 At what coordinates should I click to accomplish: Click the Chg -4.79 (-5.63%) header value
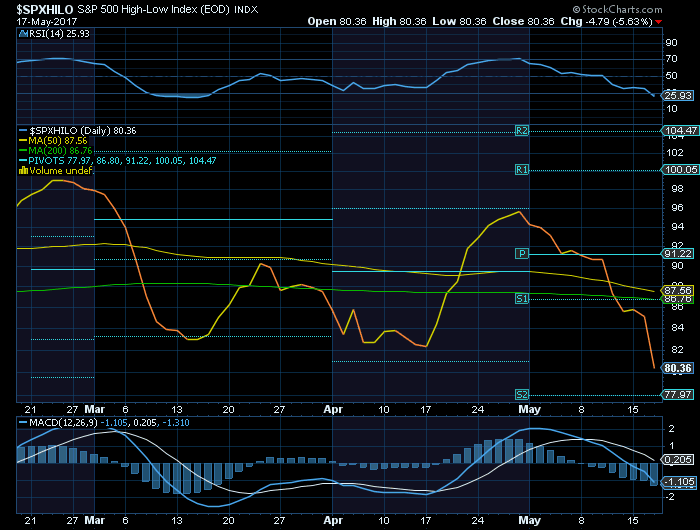click(606, 21)
